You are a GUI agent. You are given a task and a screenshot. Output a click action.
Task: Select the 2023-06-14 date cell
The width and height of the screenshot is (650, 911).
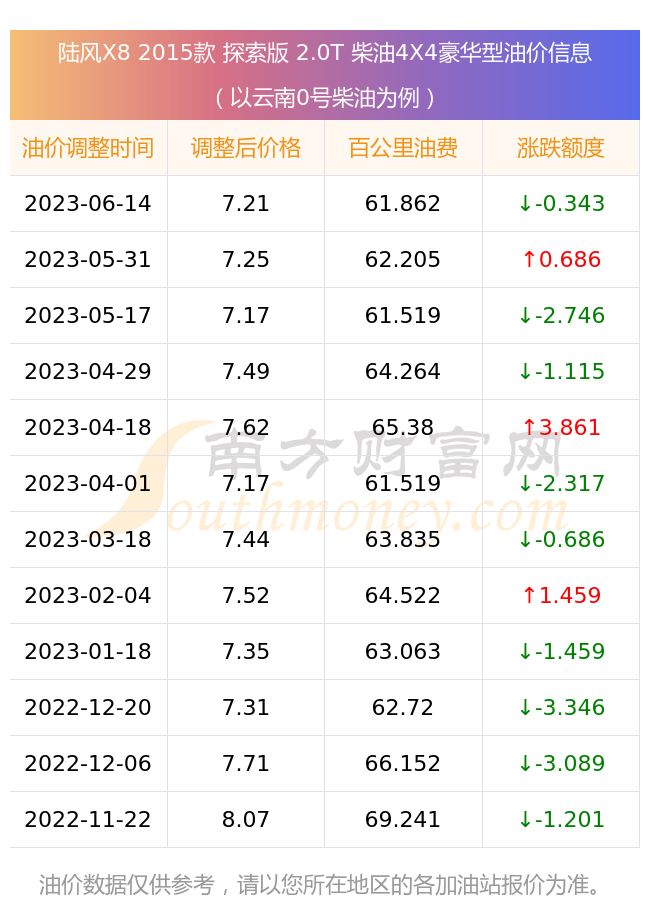tap(88, 203)
